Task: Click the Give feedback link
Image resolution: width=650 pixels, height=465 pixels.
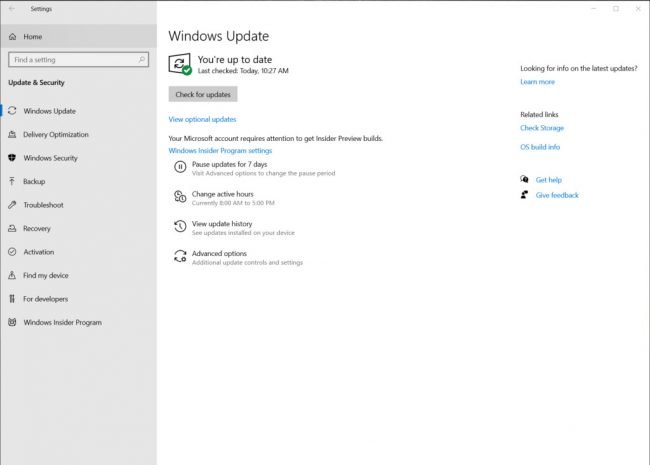Action: (557, 195)
